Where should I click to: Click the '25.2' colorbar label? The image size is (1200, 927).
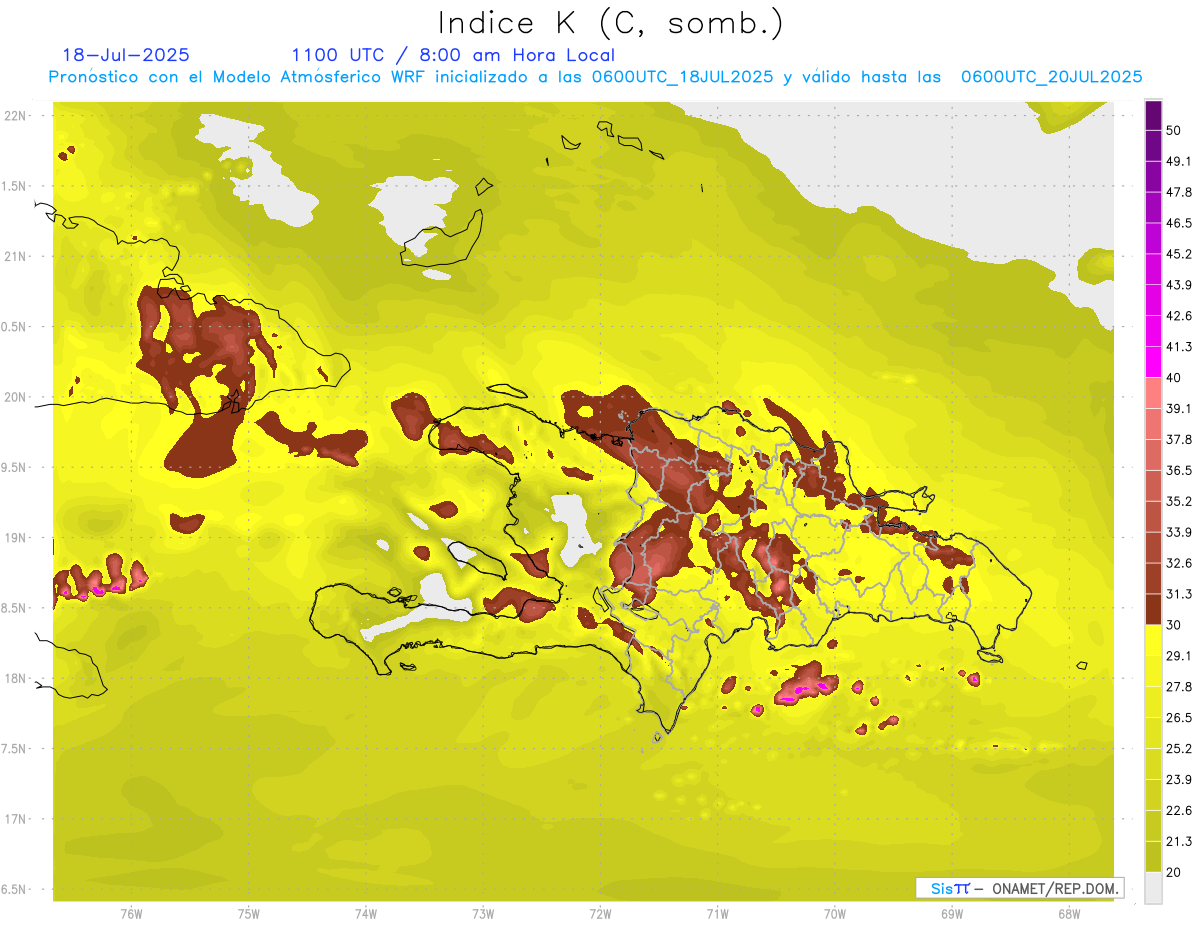1180,749
